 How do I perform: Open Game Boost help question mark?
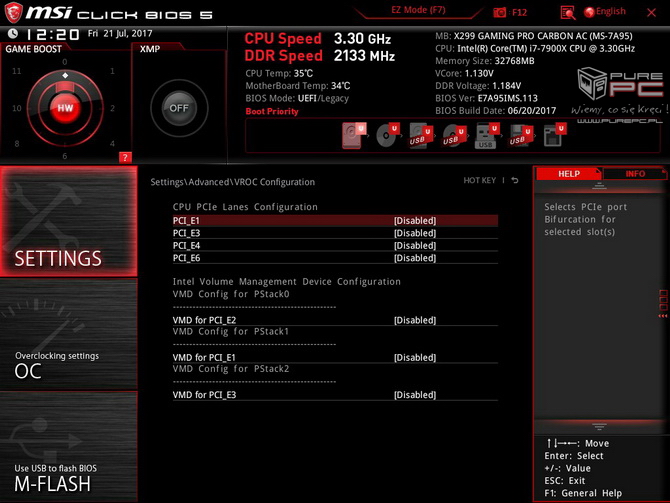click(125, 157)
